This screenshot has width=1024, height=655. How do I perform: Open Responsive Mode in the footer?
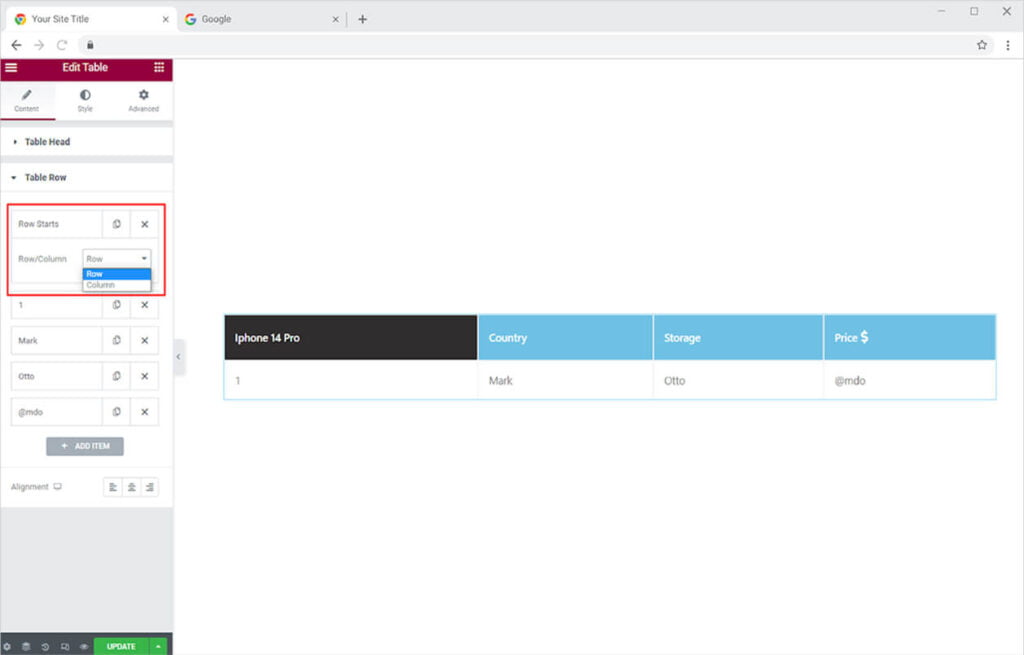[64, 647]
